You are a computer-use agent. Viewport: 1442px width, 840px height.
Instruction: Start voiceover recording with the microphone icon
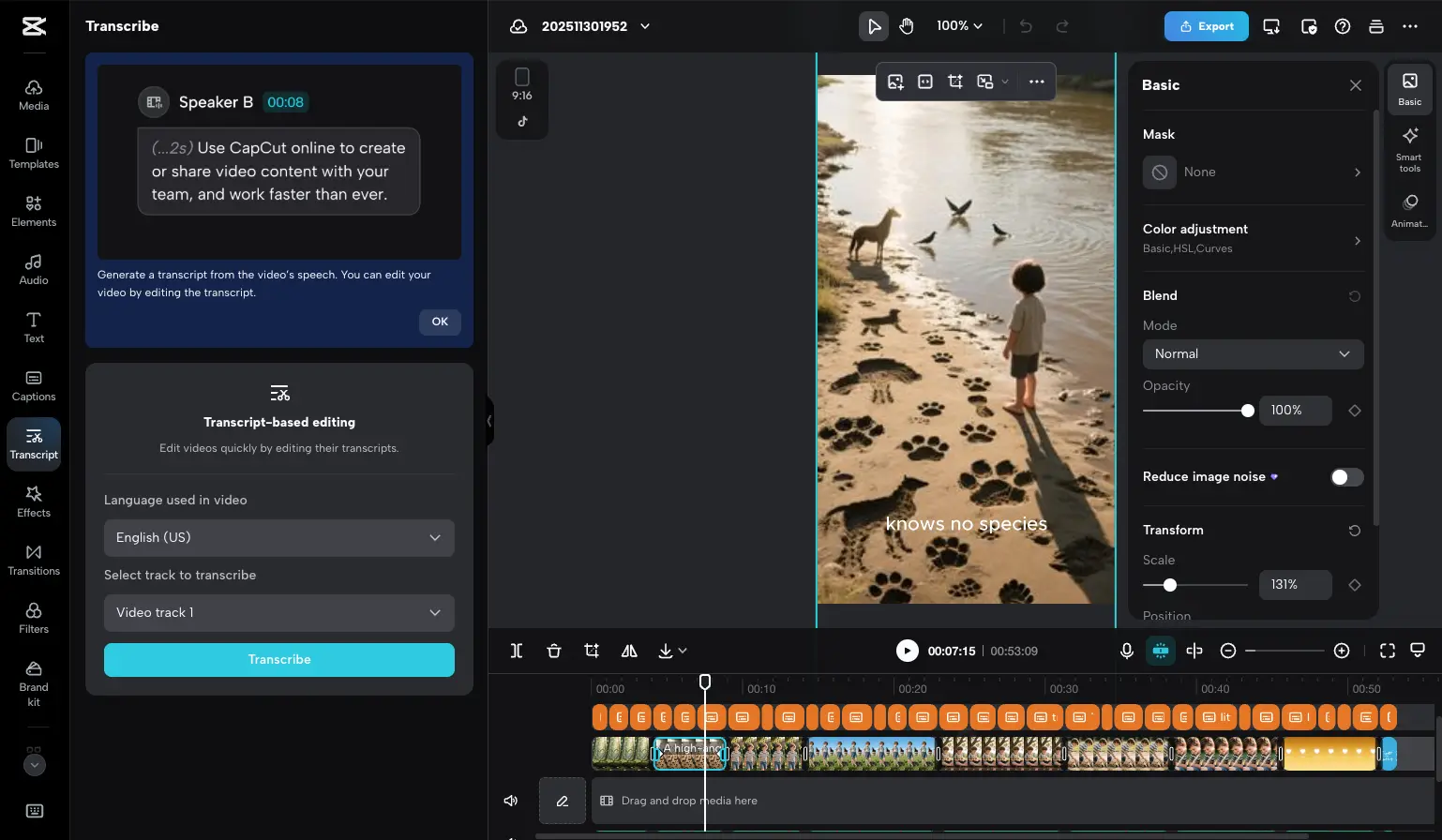[1127, 650]
